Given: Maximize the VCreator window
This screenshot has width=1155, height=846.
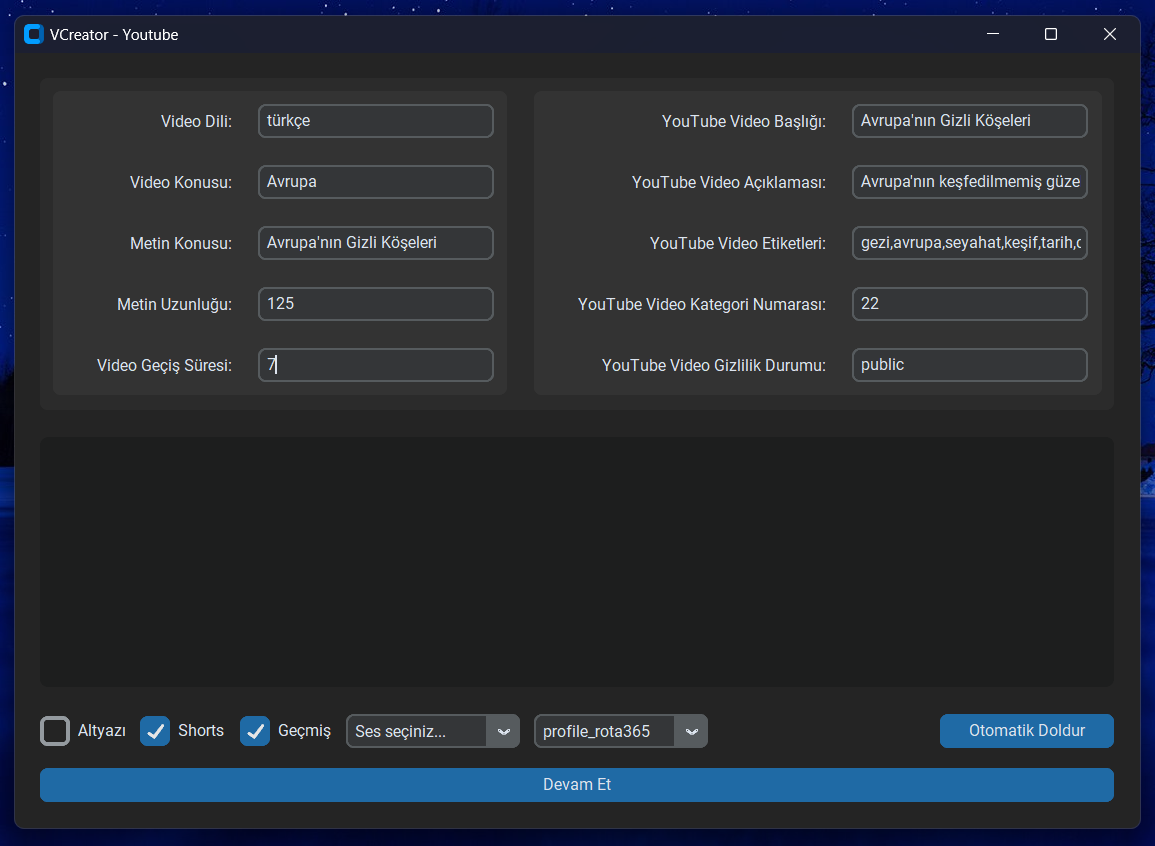Looking at the screenshot, I should (1051, 35).
